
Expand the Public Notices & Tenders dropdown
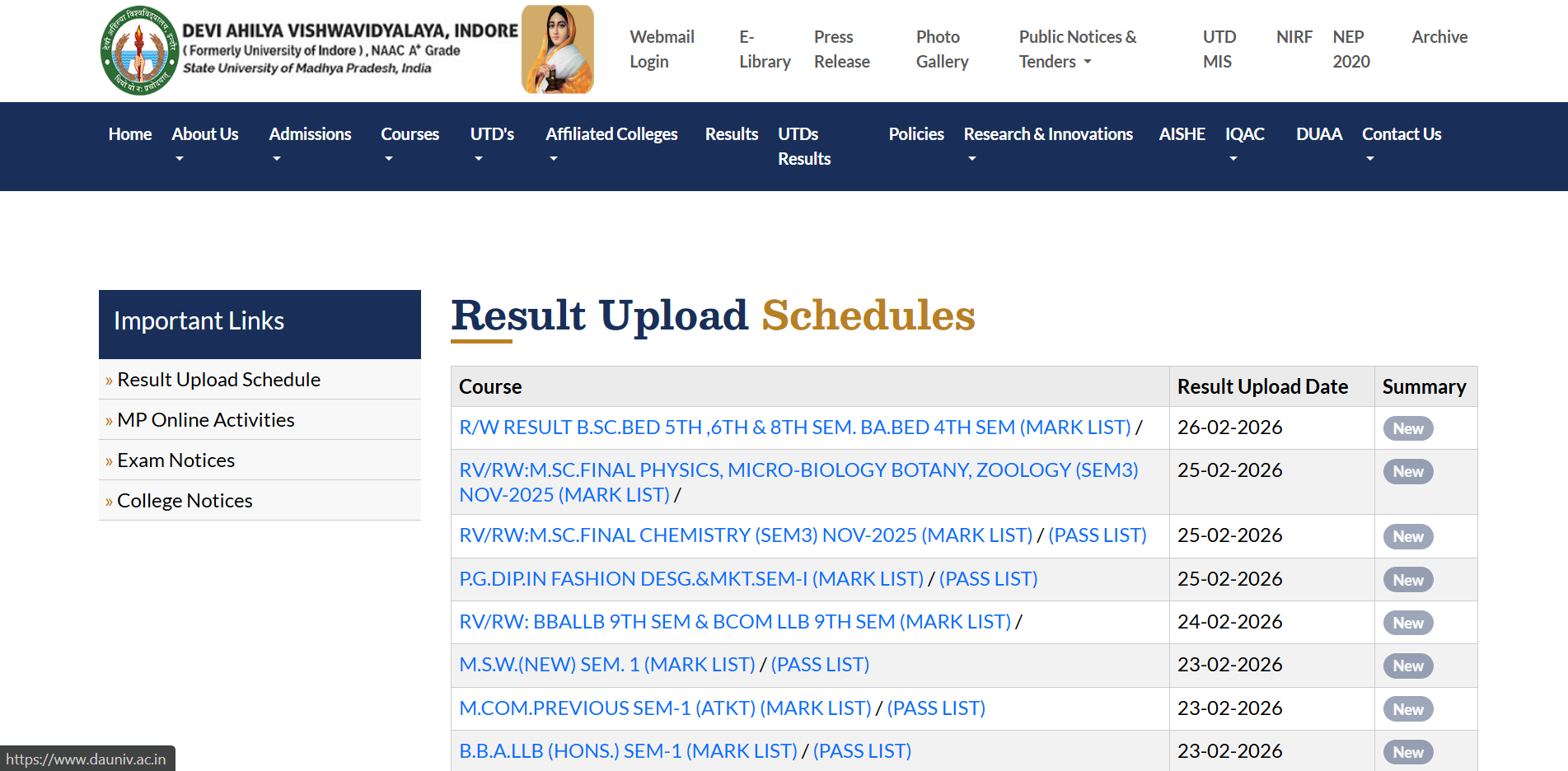coord(1077,49)
